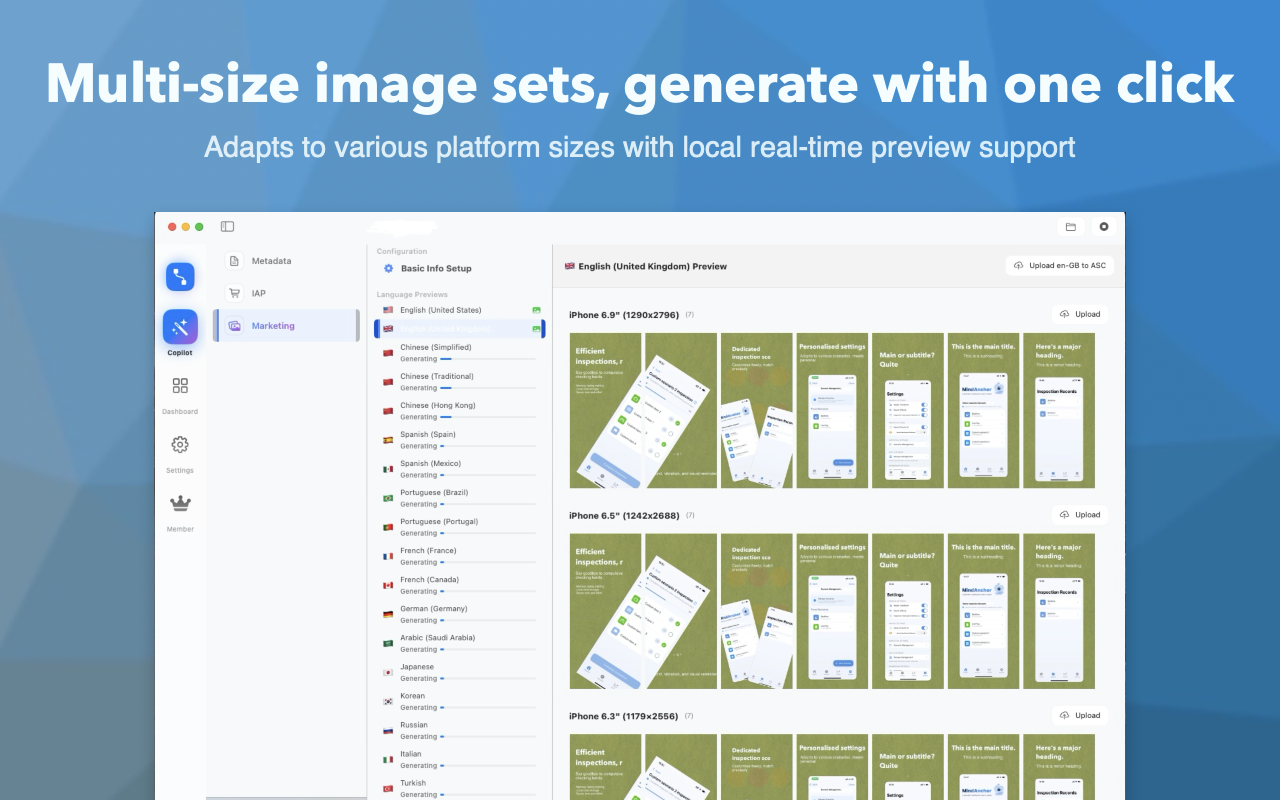Screen dimensions: 1280x800
Task: Open the Dashboard grid icon
Action: click(x=180, y=385)
